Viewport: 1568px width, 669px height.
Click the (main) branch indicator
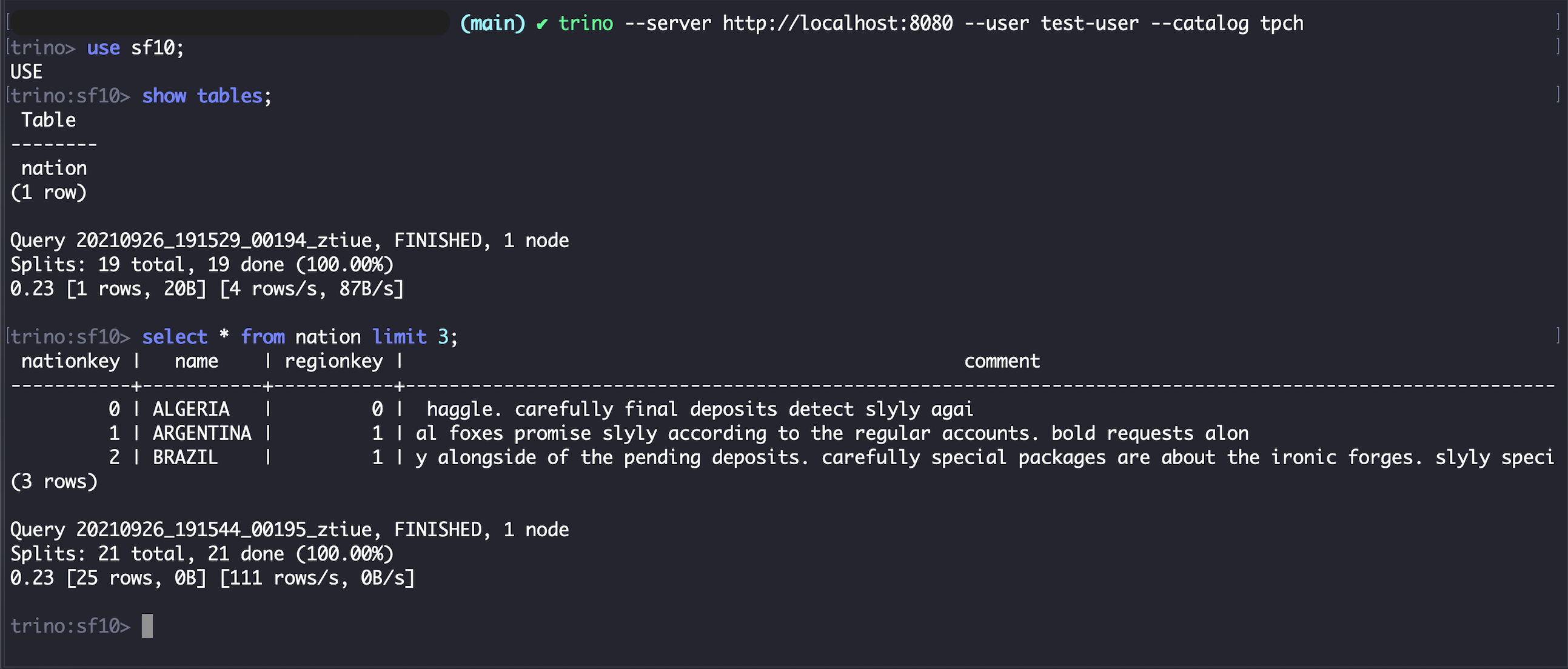point(492,24)
